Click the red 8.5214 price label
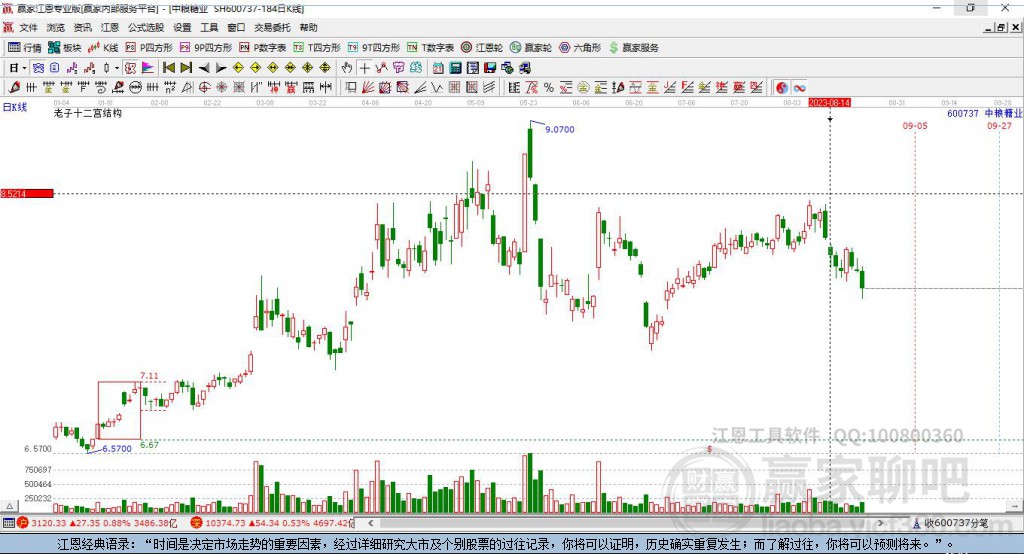The height and width of the screenshot is (554, 1024). coord(27,193)
